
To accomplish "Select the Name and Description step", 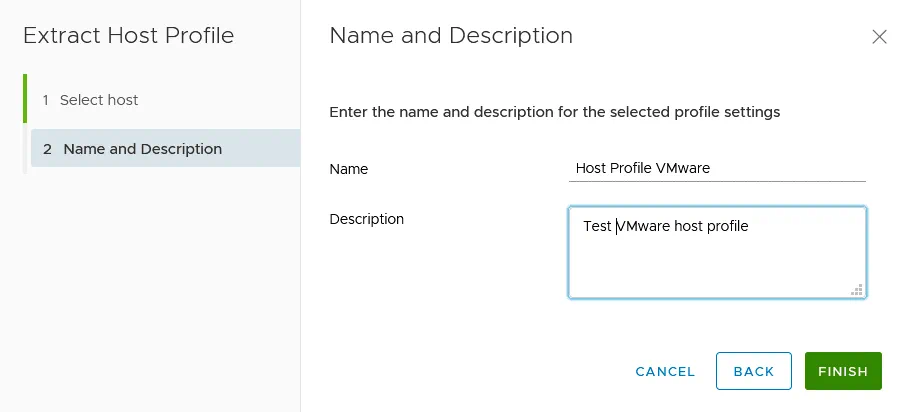I will (142, 149).
